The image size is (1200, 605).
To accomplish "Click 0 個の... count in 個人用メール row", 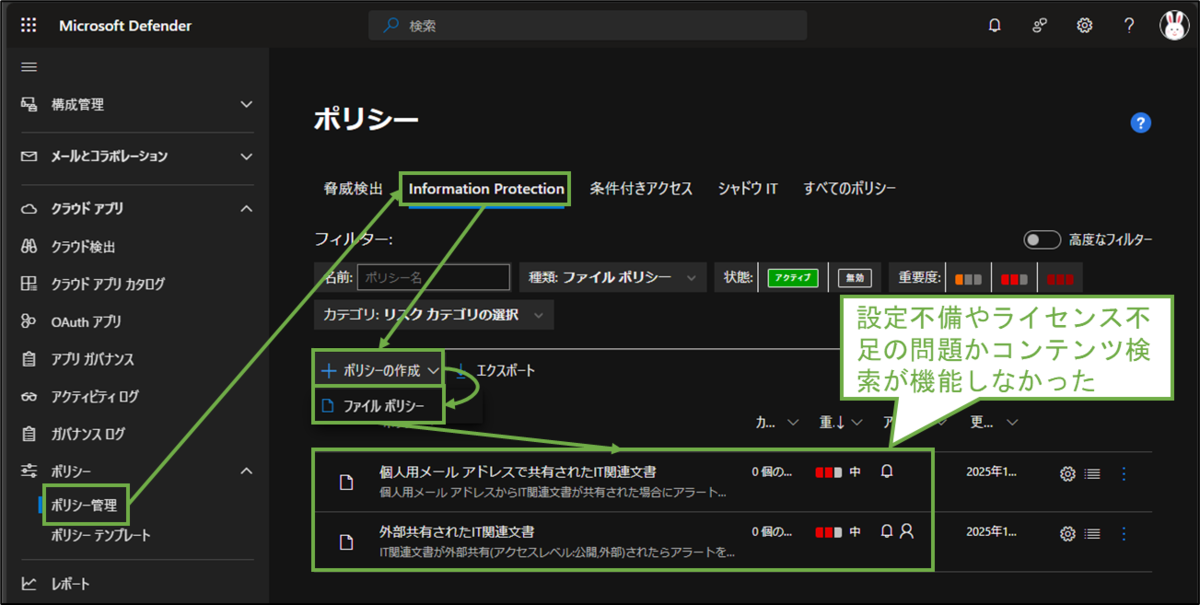I will tap(774, 472).
